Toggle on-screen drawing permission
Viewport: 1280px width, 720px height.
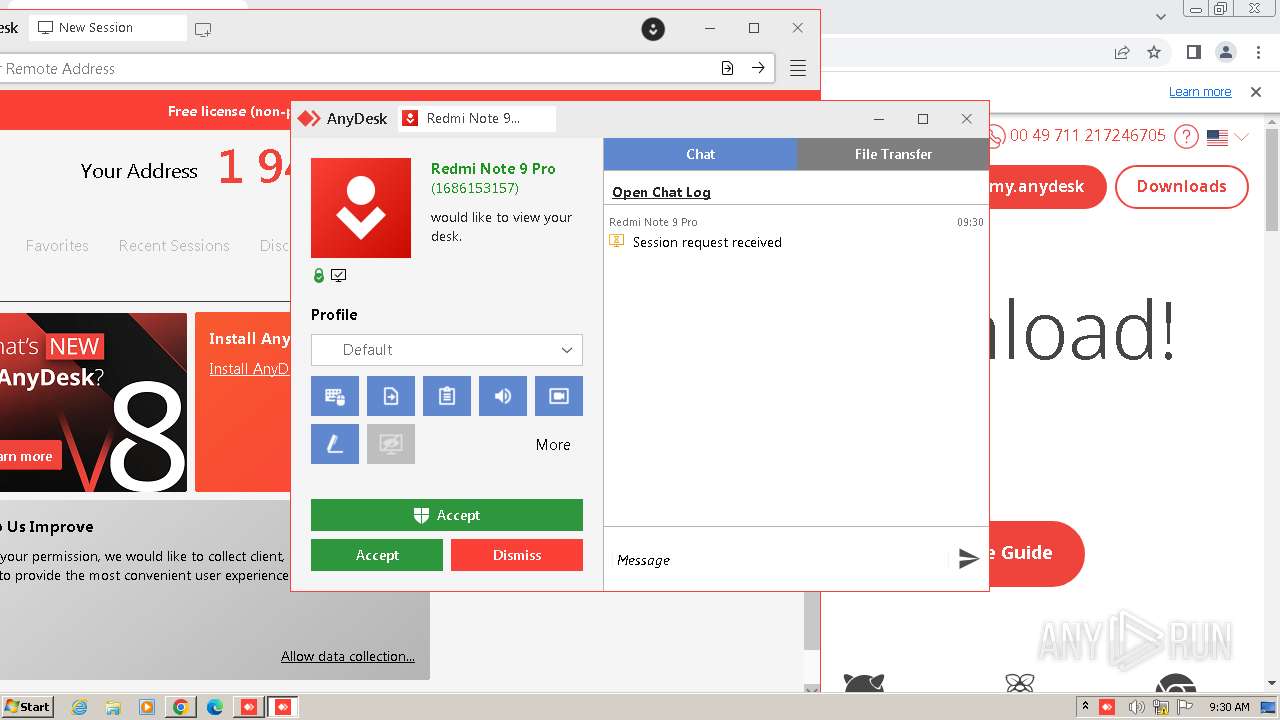coord(335,444)
